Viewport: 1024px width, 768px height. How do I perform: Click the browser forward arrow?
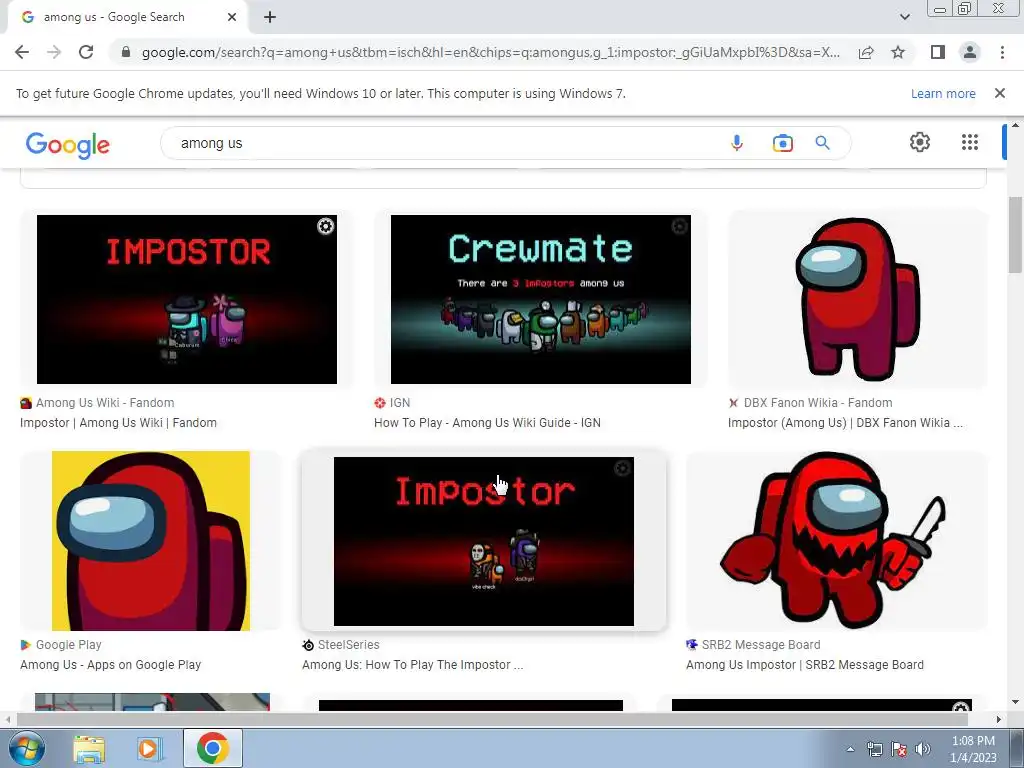tap(54, 52)
